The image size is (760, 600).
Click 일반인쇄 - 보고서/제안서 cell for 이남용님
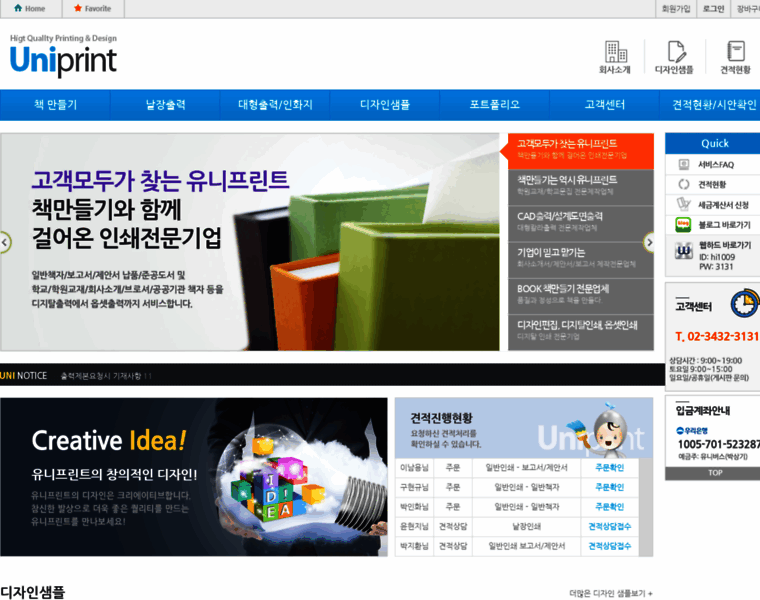[x=526, y=468]
